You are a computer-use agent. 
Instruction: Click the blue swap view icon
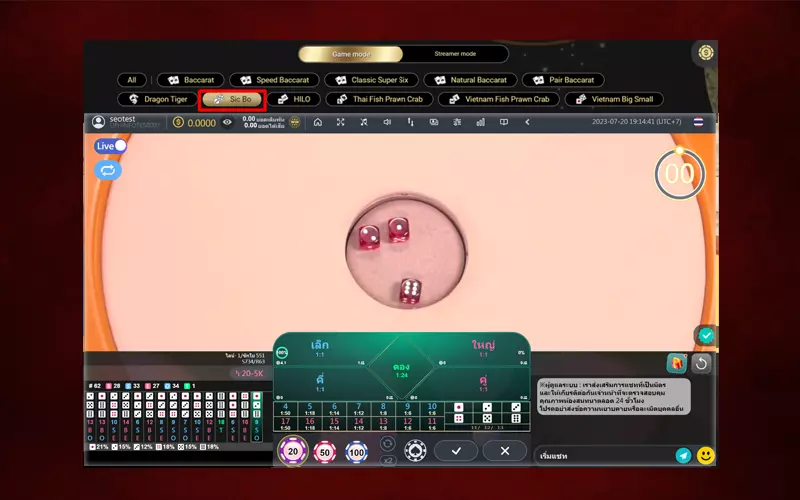point(107,171)
